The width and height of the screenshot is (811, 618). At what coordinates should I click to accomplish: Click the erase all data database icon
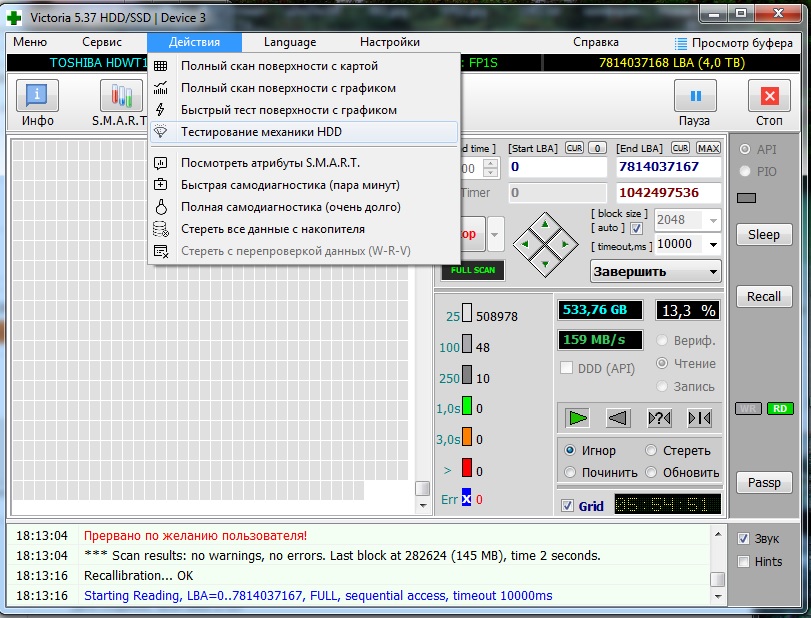click(x=161, y=229)
